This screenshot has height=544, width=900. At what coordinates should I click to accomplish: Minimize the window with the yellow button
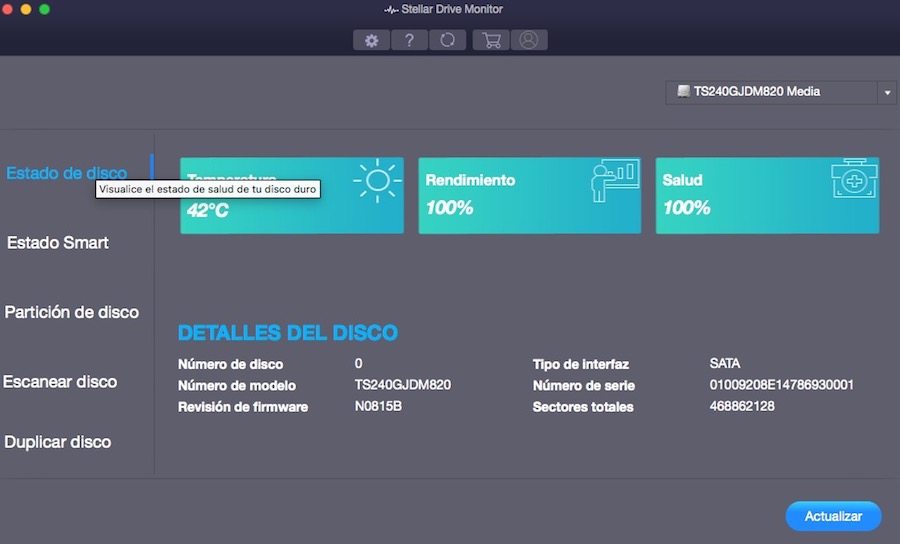point(26,9)
